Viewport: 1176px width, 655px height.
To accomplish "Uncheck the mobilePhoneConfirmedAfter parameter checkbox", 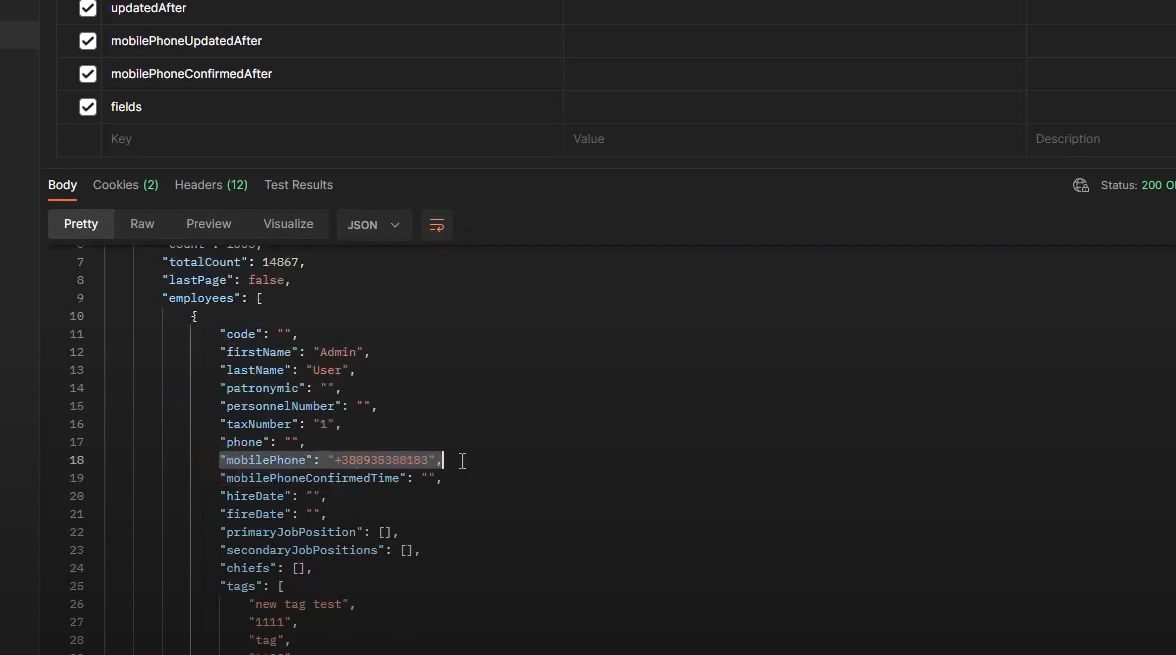I will click(x=88, y=74).
